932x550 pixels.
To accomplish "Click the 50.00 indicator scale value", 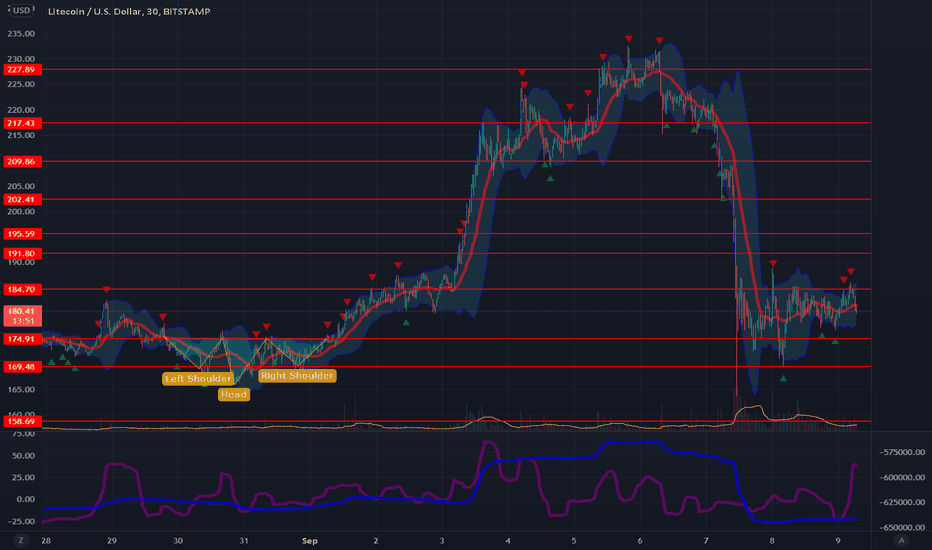I will tap(24, 456).
